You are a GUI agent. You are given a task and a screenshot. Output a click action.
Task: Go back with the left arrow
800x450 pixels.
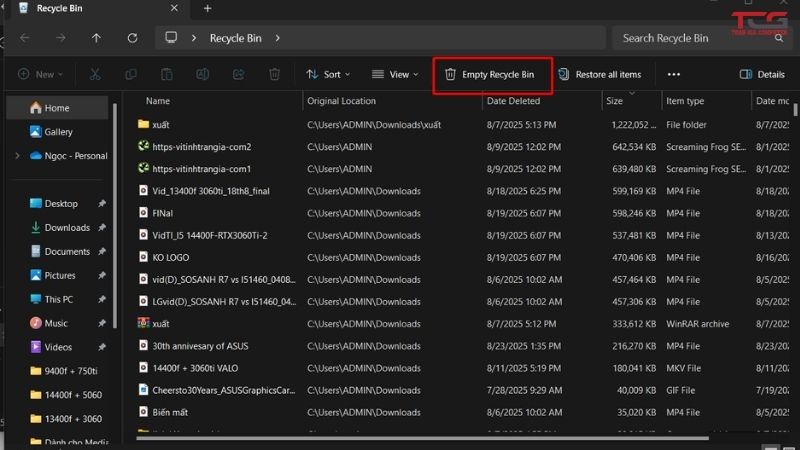(x=24, y=38)
